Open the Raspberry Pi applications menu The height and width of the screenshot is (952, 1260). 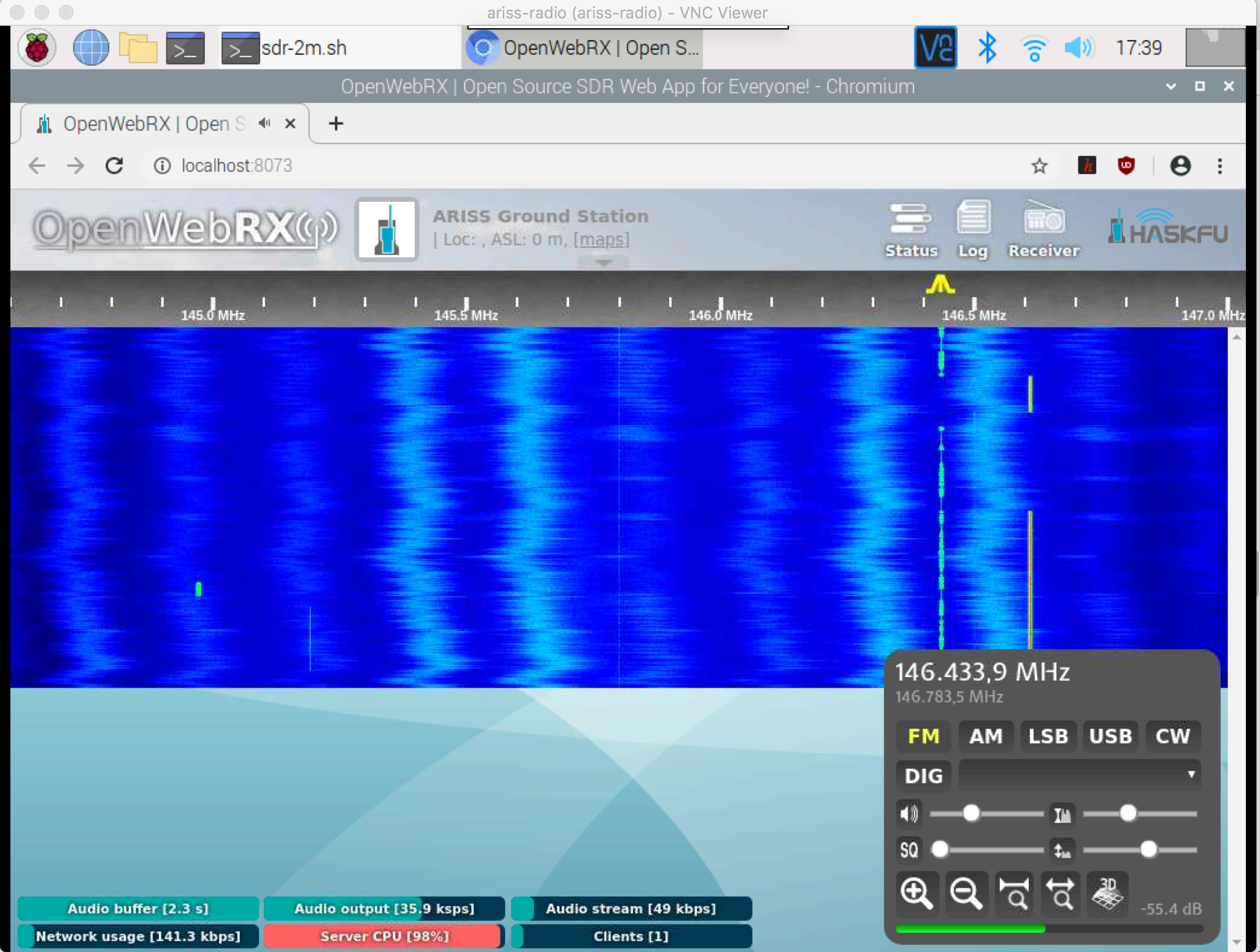pyautogui.click(x=37, y=48)
